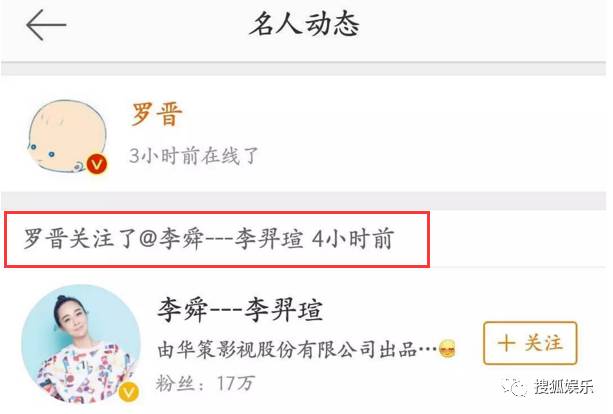Screen dimensions: 613x414
Task: Follow 李舜---李羿瑄 with the +关注 button
Action: tap(530, 343)
